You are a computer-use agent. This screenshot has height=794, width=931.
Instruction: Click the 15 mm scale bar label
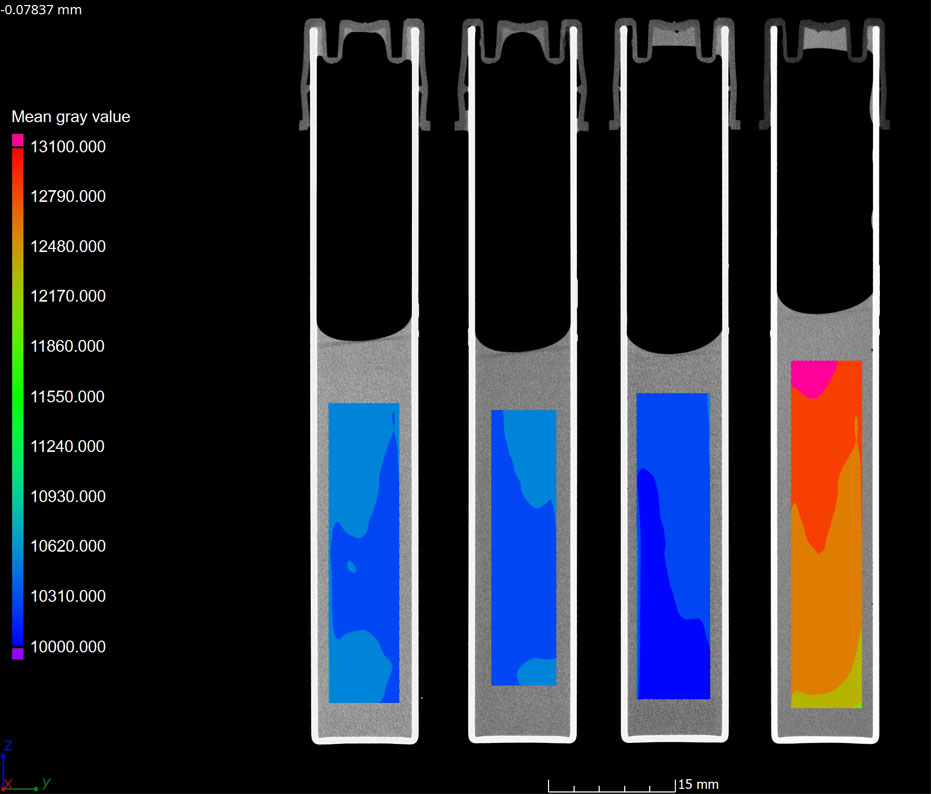coord(698,784)
